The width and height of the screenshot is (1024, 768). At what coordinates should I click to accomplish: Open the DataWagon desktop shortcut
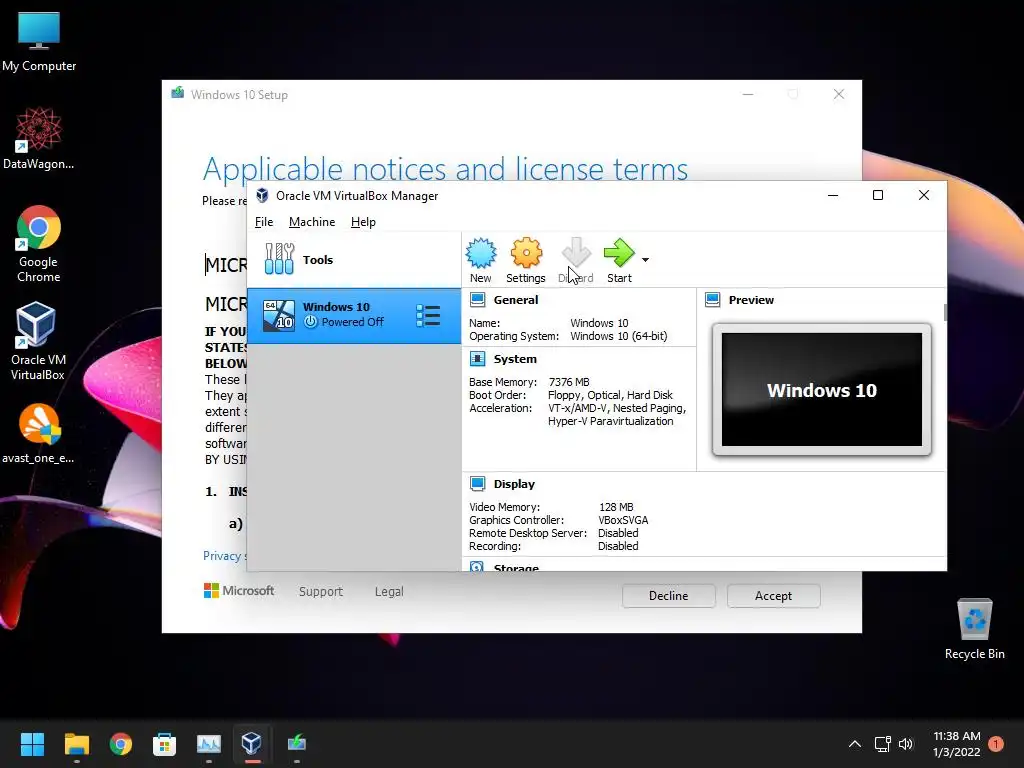tap(39, 139)
